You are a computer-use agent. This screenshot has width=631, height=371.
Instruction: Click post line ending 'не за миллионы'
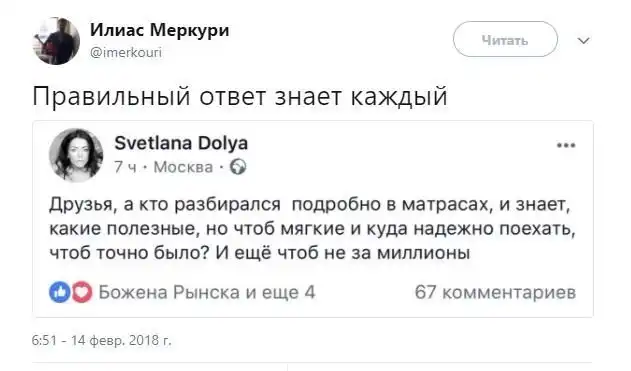pos(260,253)
